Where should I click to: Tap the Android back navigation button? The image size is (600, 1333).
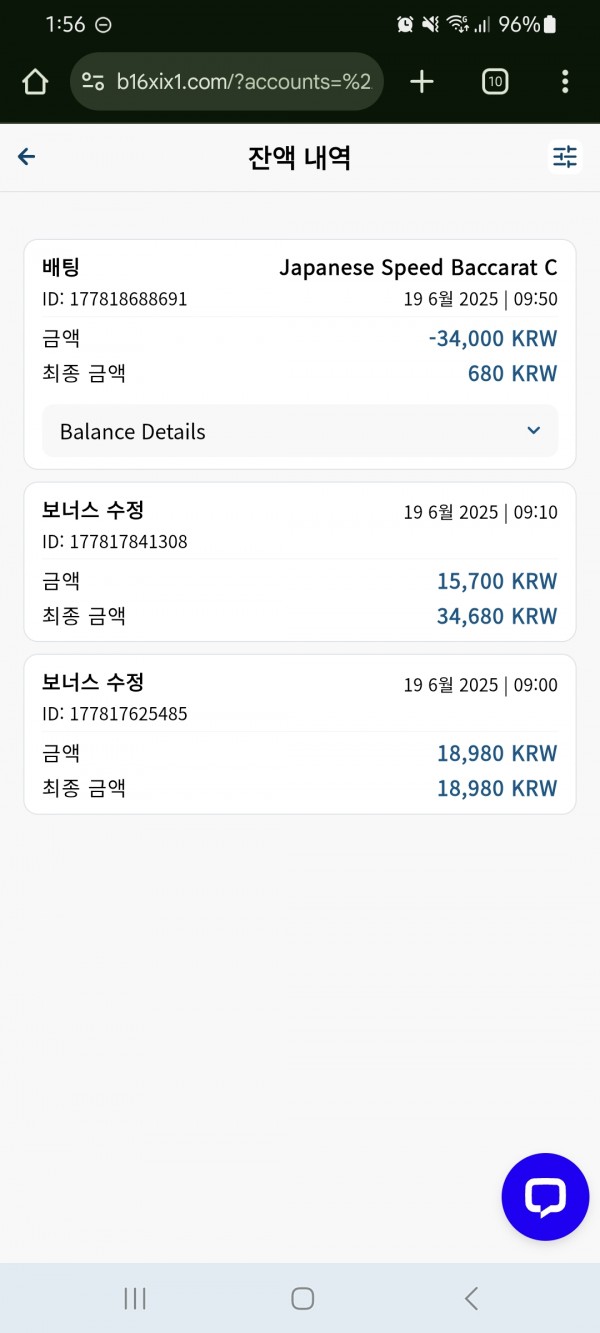coord(471,1298)
